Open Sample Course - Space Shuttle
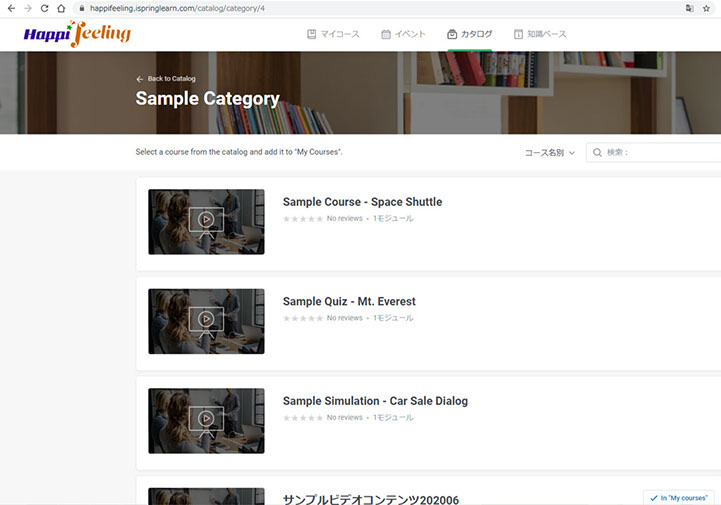This screenshot has height=505, width=721. [362, 202]
